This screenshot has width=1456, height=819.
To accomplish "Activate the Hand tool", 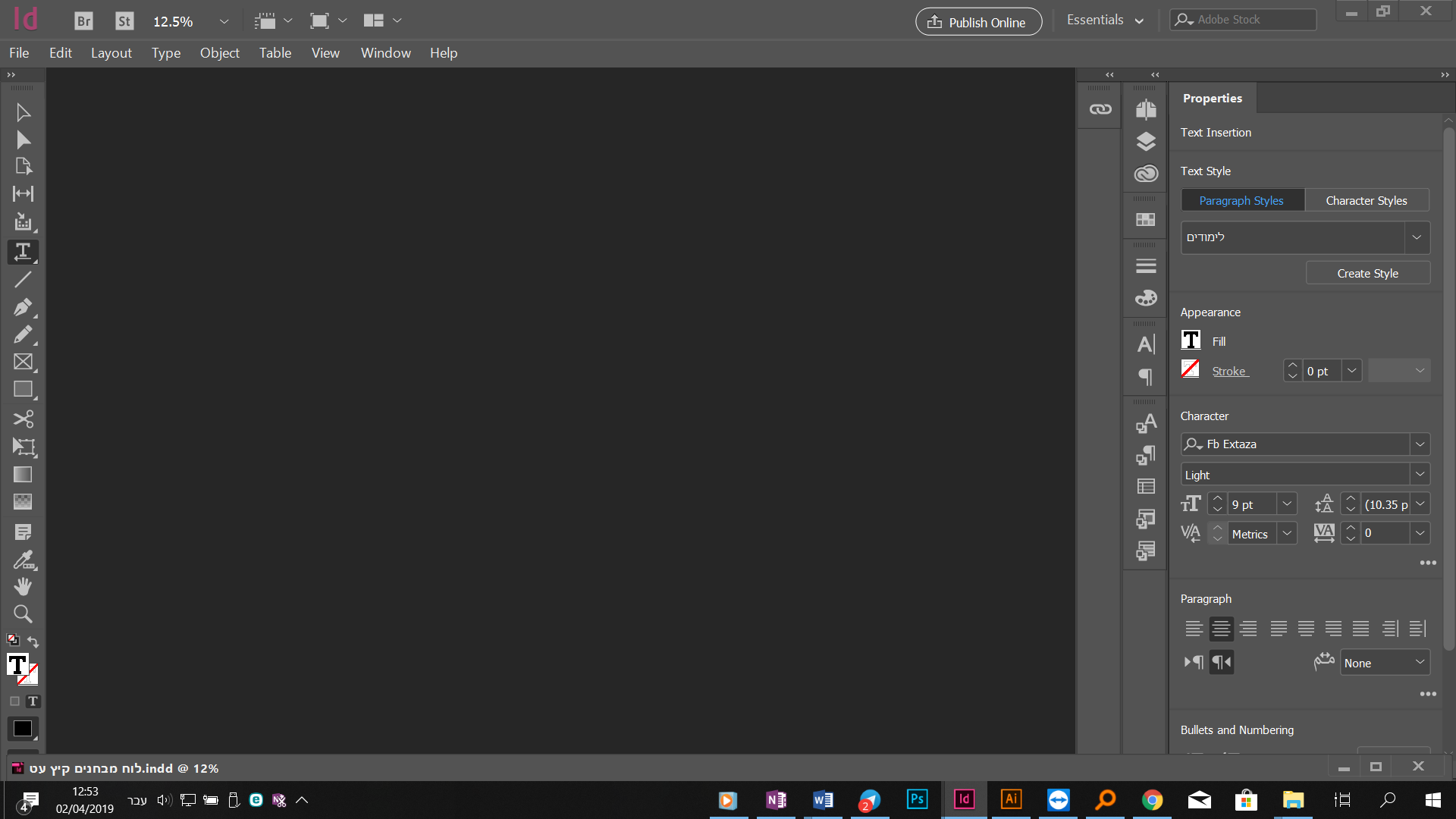I will click(x=23, y=585).
